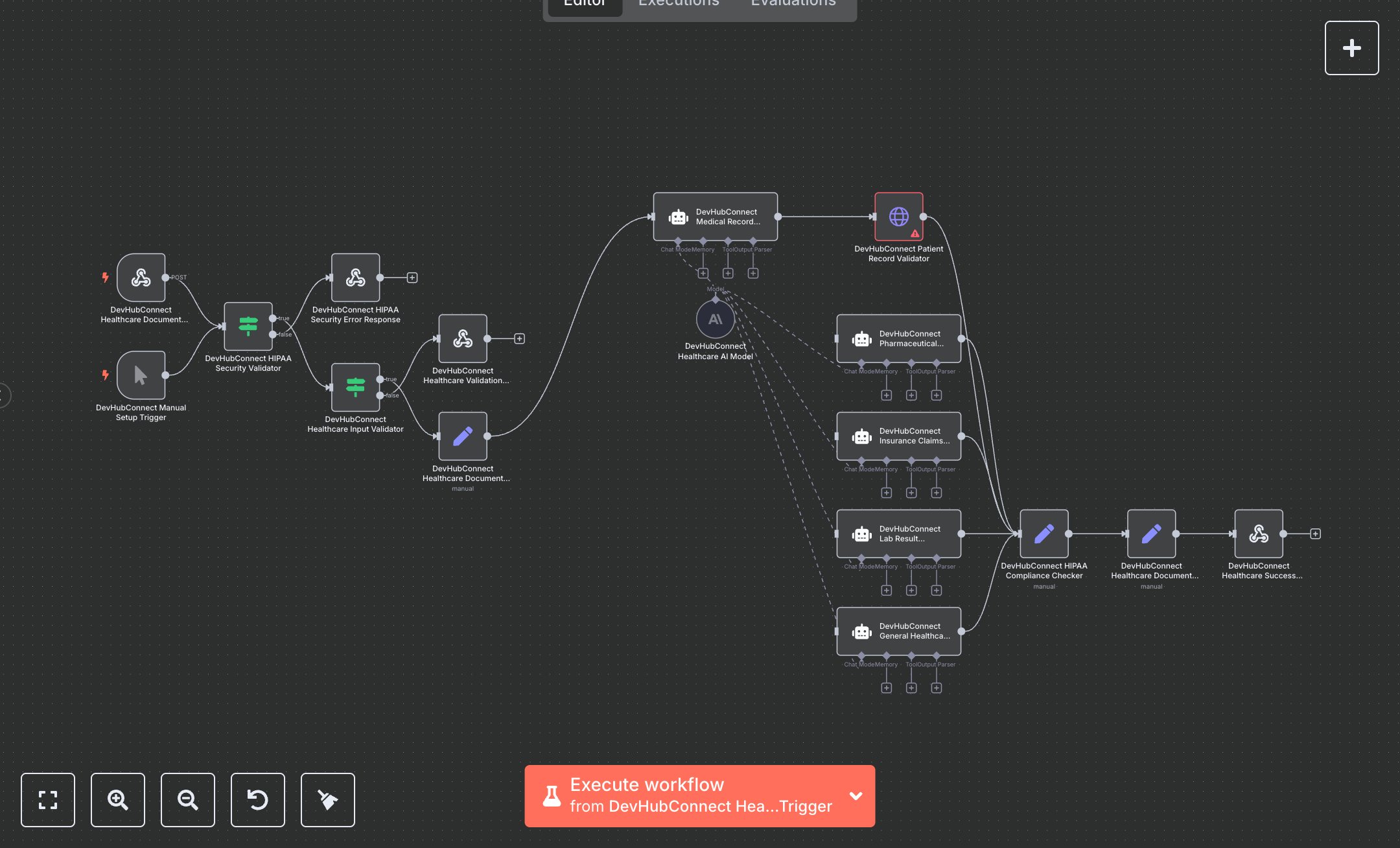Viewport: 1400px width, 848px height.
Task: Tidy up the workflow nodes
Action: (328, 799)
